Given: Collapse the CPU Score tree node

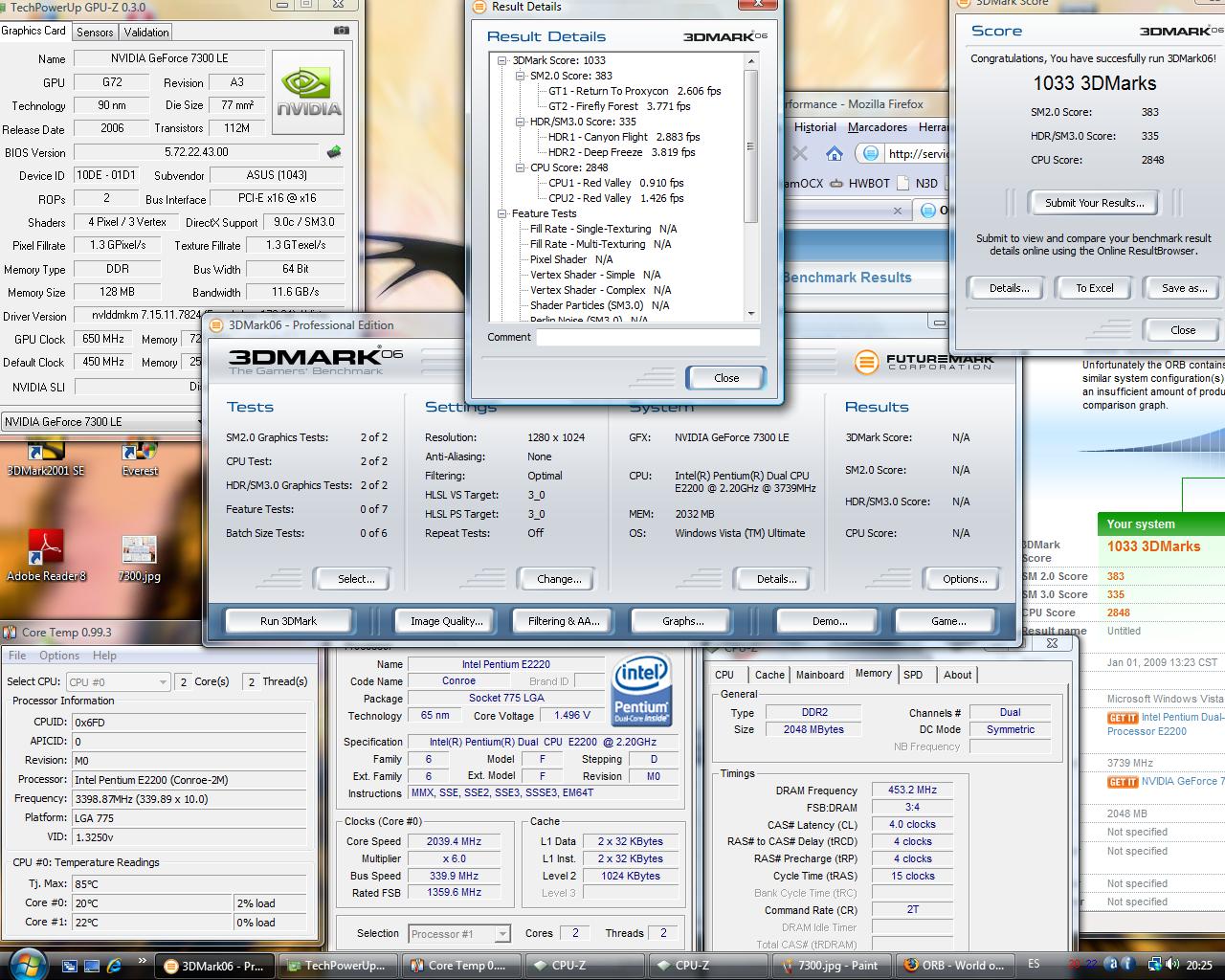Looking at the screenshot, I should click(x=521, y=167).
